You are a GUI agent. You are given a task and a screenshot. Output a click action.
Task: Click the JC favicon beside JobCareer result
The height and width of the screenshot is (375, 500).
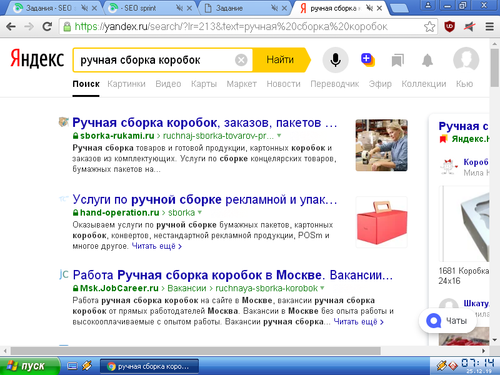coord(63,274)
